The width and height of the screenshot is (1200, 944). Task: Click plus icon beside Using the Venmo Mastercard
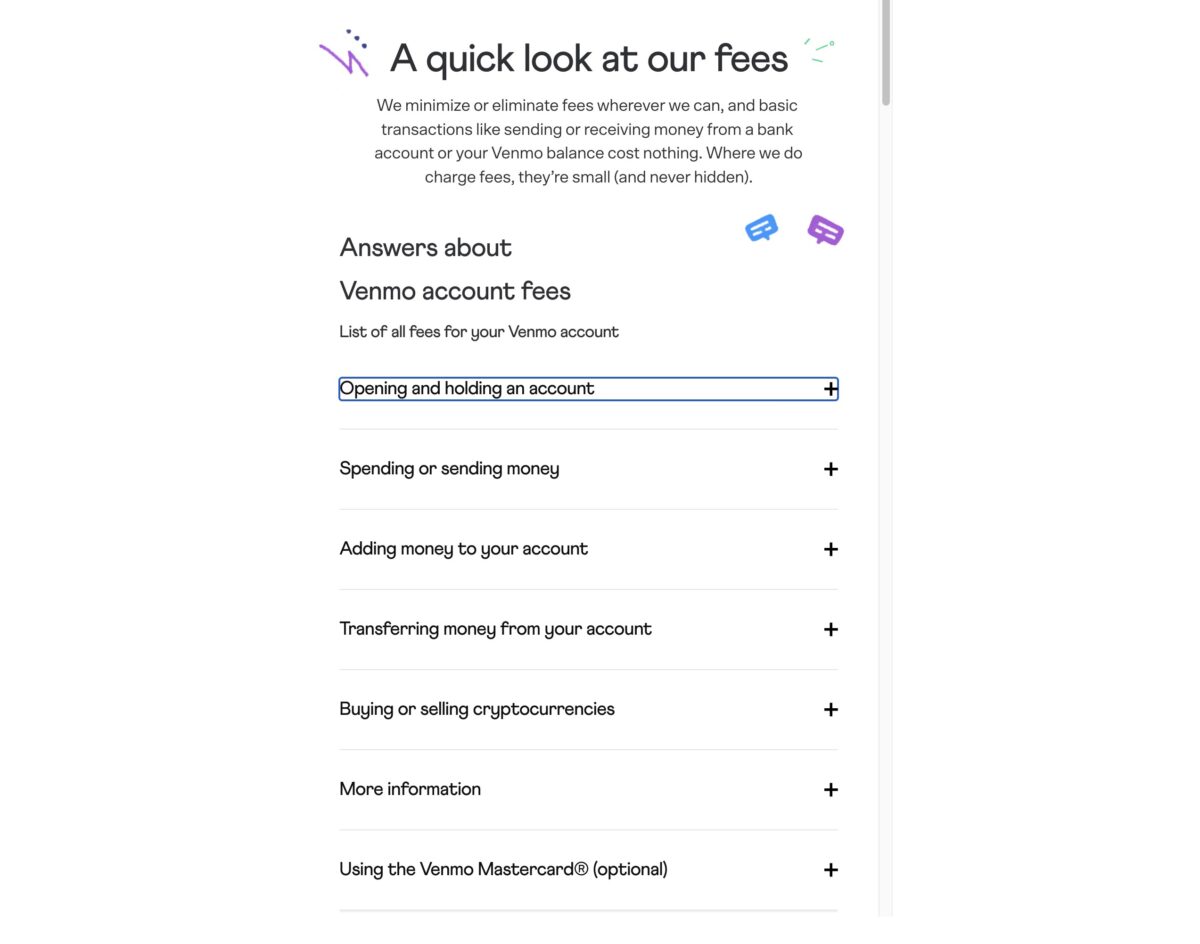(830, 870)
